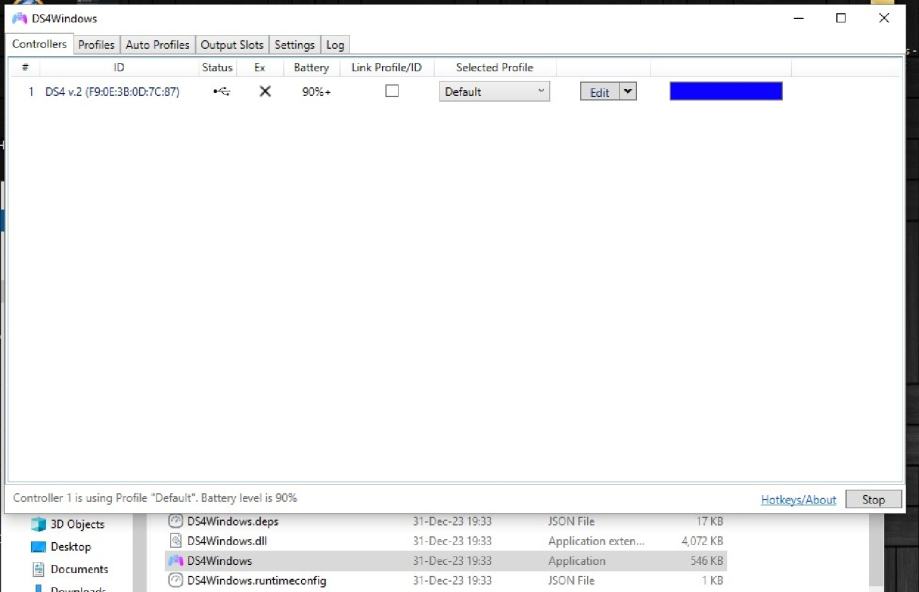
Task: Click the DS4Windows.dll file icon
Action: pos(175,540)
